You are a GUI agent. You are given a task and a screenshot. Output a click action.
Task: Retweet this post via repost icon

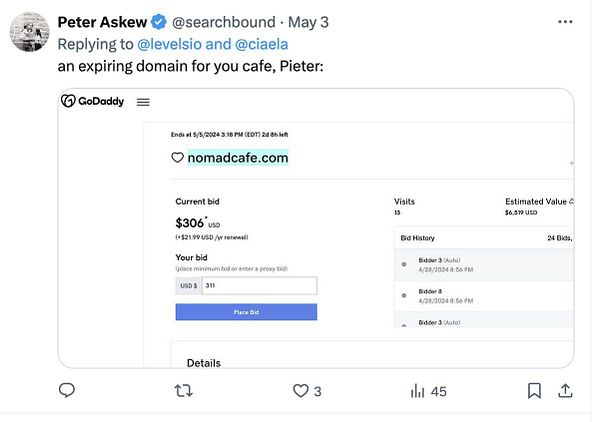click(184, 391)
